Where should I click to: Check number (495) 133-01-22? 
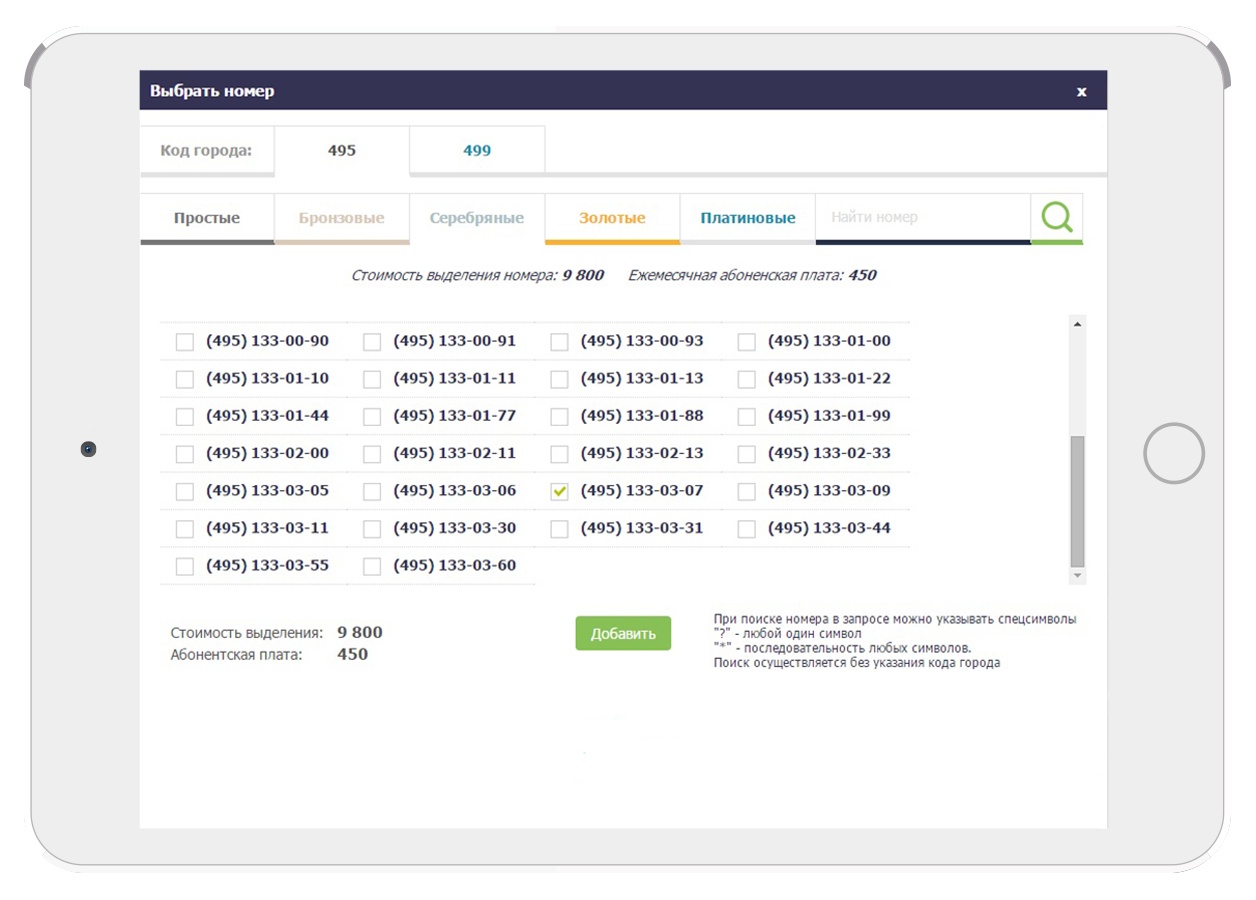tap(746, 379)
